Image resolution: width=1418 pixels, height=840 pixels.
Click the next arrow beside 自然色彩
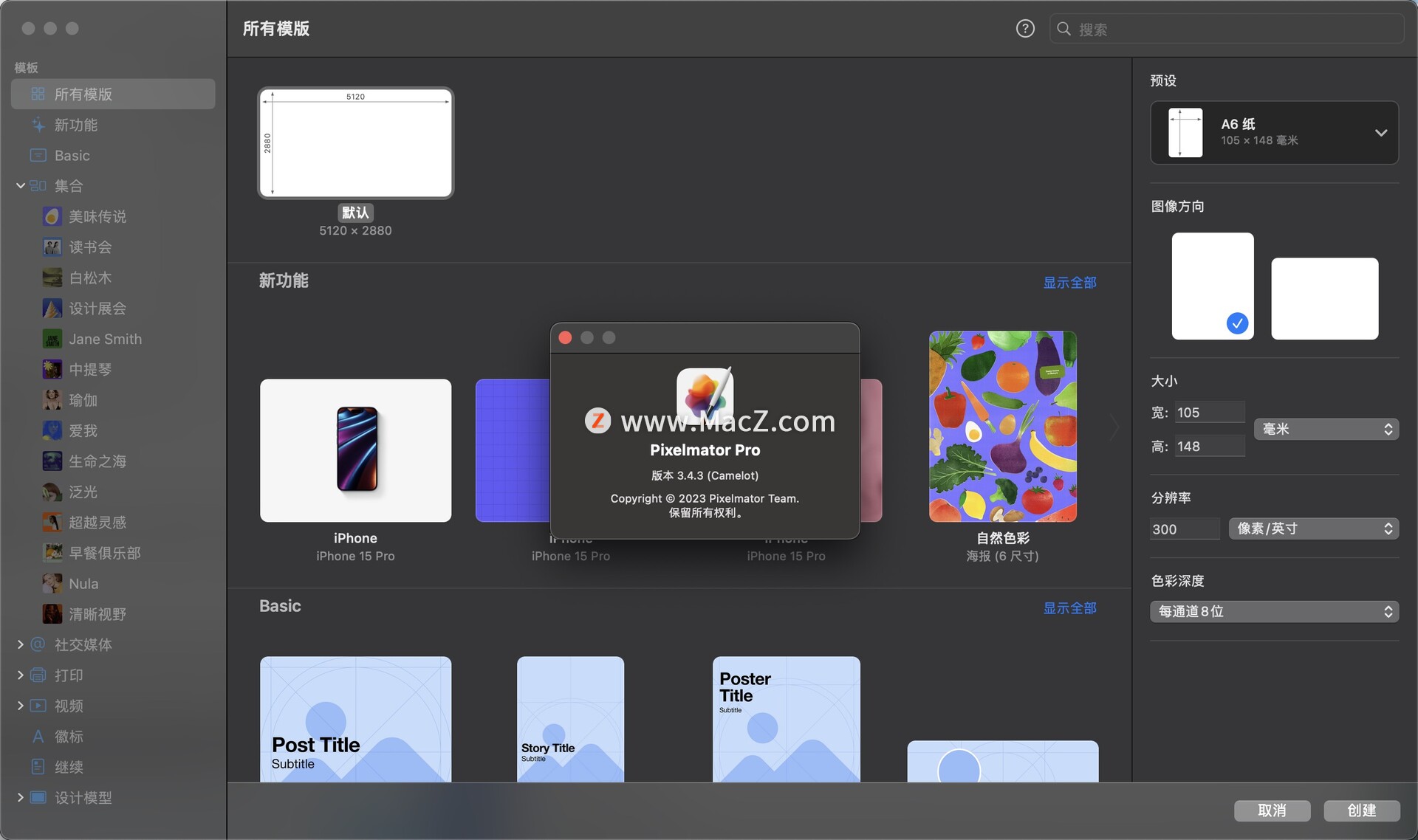click(1114, 427)
